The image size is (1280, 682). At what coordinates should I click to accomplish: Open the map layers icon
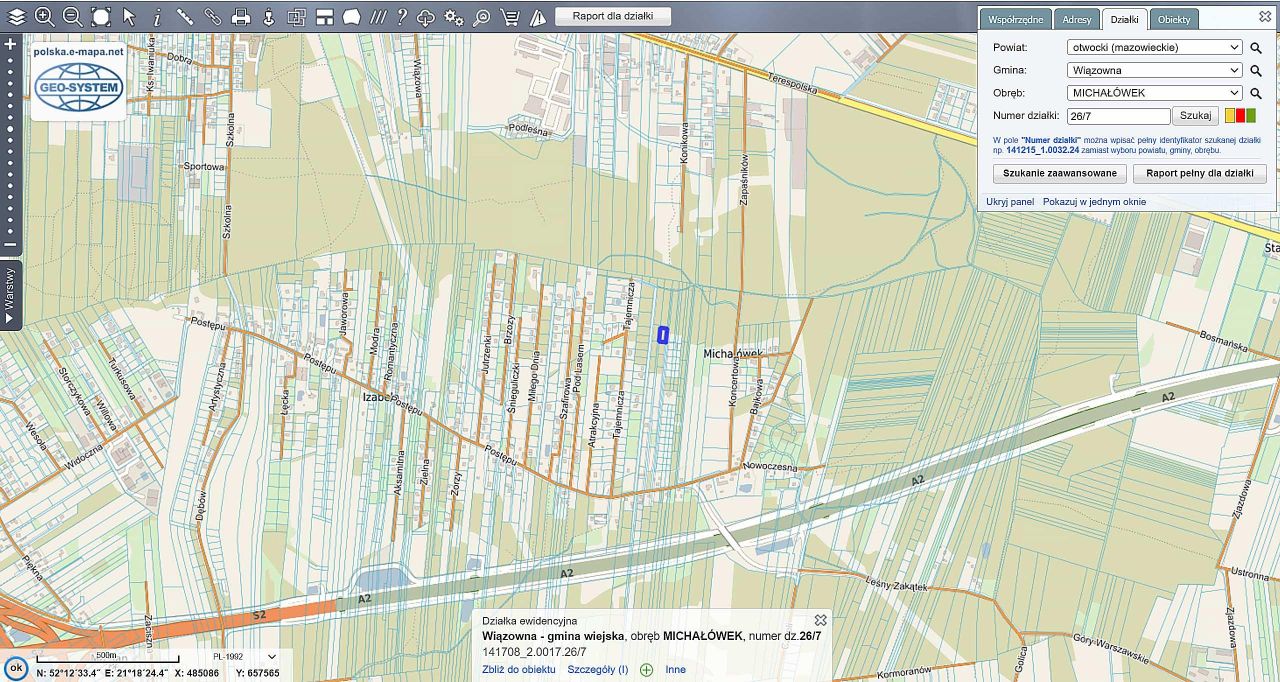(16, 16)
